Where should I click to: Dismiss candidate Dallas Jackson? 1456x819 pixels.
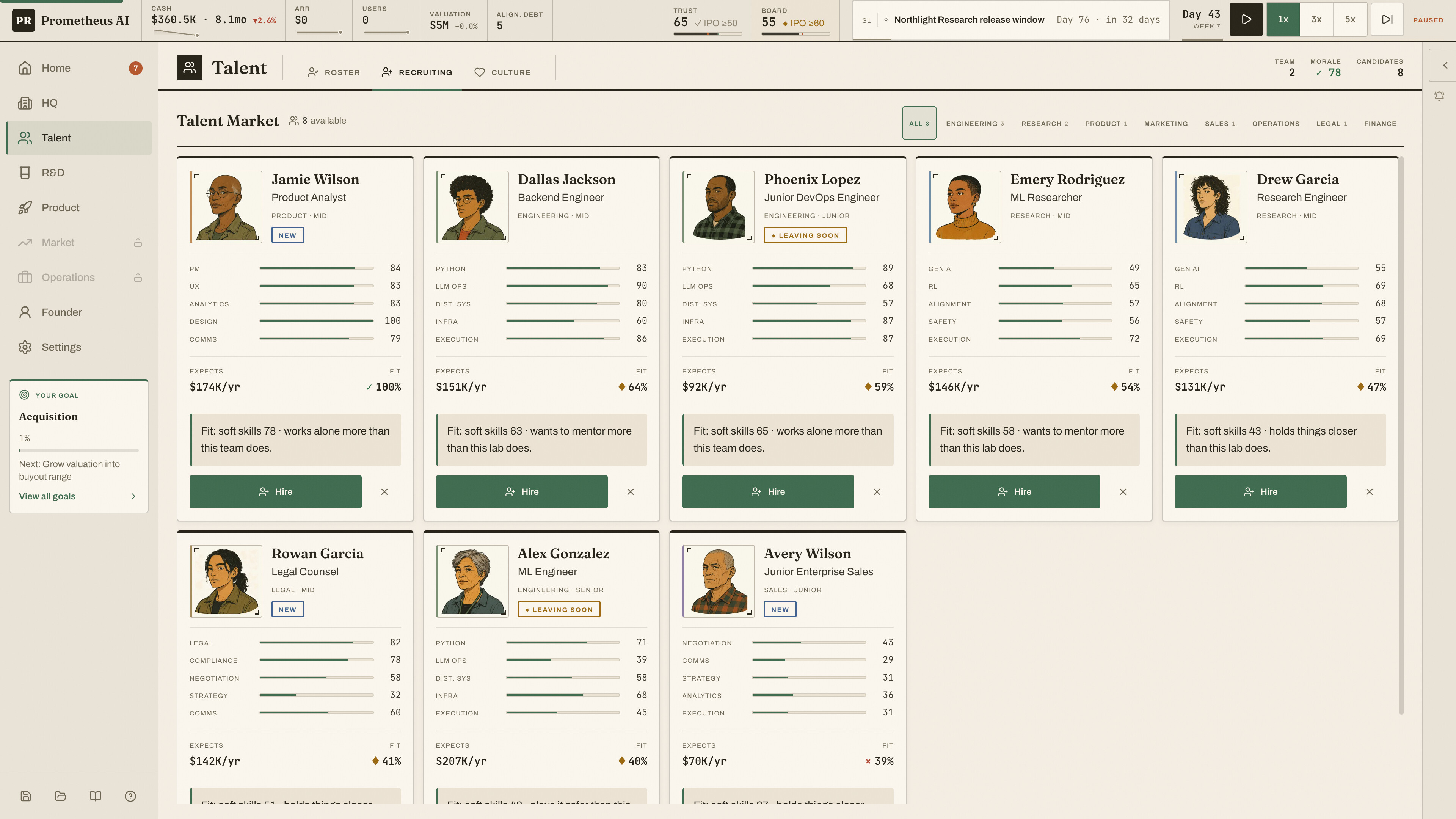coord(630,492)
